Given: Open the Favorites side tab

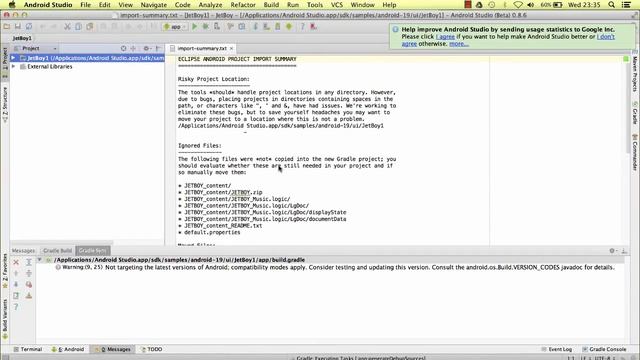Looking at the screenshot, I should (5, 271).
